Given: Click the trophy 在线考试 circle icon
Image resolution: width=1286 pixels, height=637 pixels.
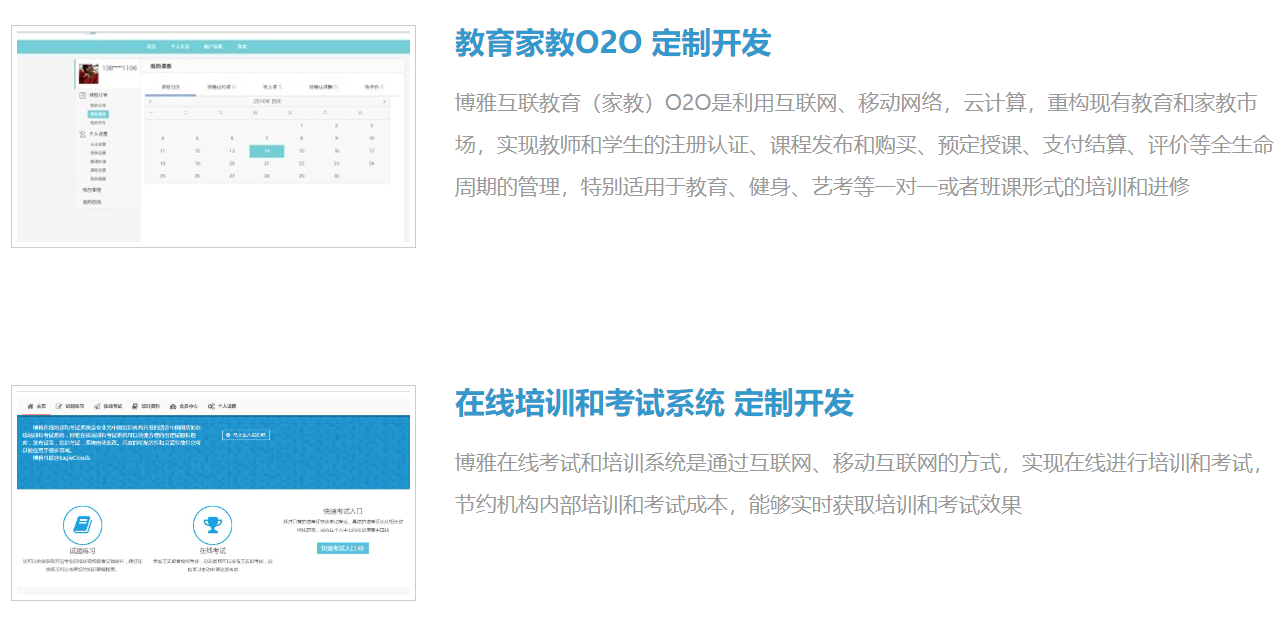Looking at the screenshot, I should pos(212,525).
